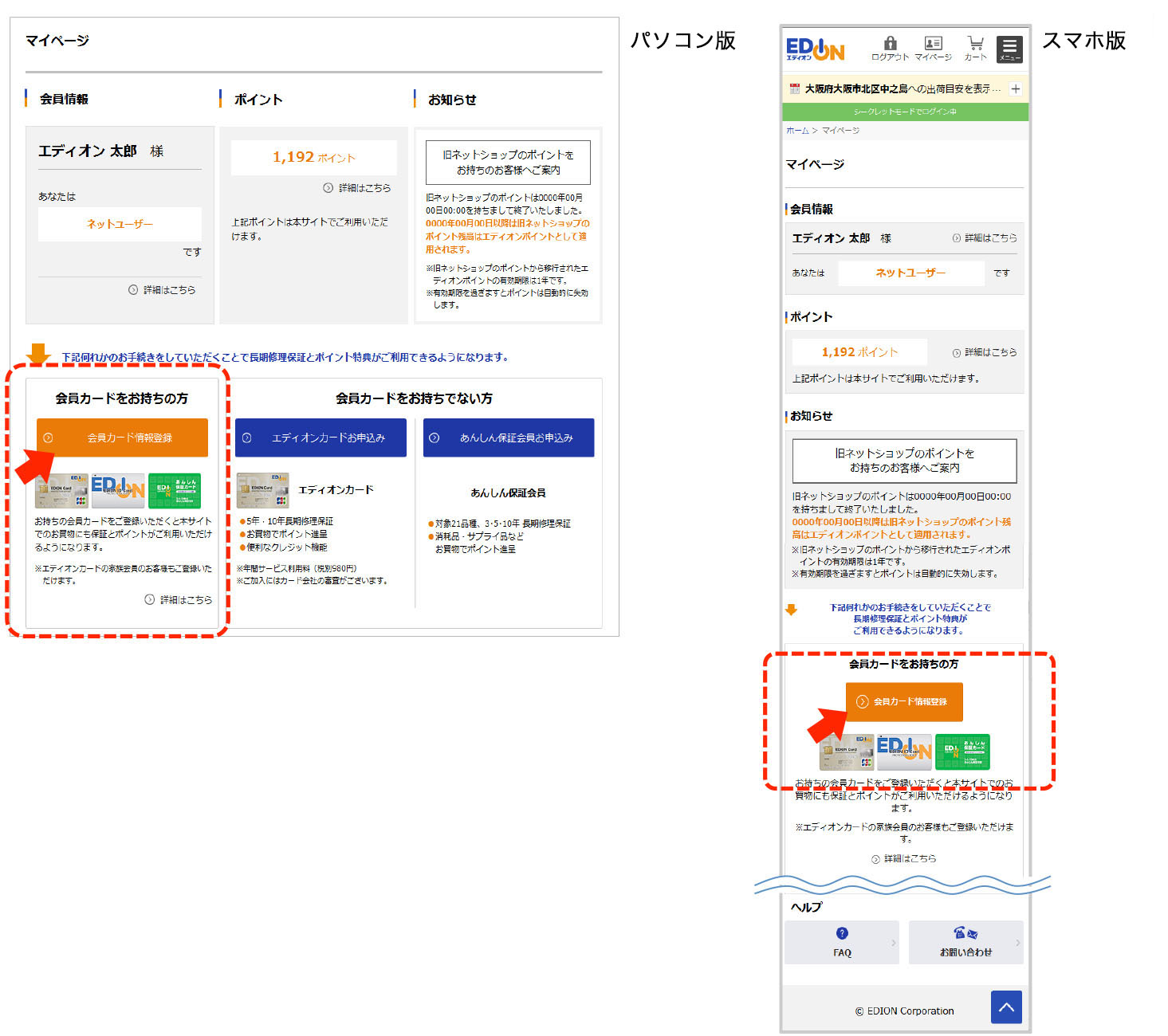Viewport: 1168px width, 1036px height.
Task: Click あんしん保証会員お申込み button
Action: (509, 438)
